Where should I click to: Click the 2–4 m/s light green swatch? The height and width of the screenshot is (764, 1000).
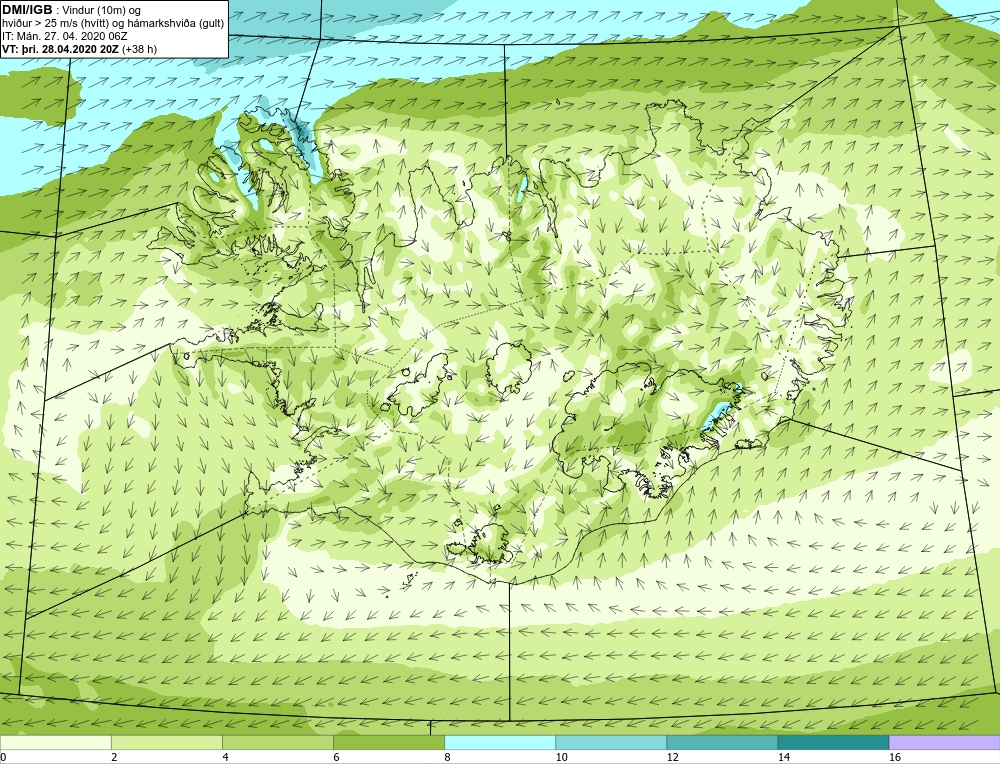(x=166, y=742)
